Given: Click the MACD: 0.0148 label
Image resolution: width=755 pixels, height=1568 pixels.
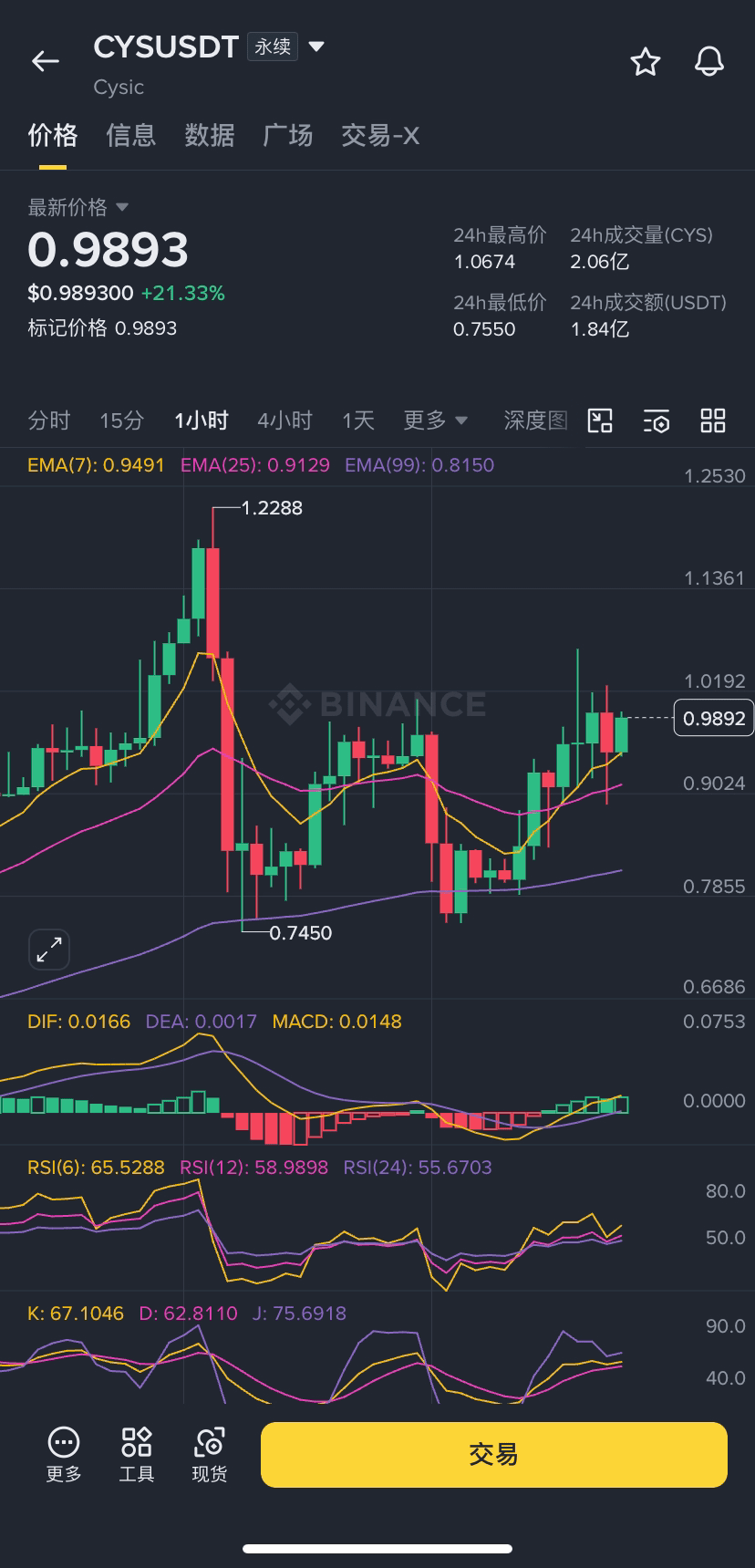Looking at the screenshot, I should [336, 1022].
